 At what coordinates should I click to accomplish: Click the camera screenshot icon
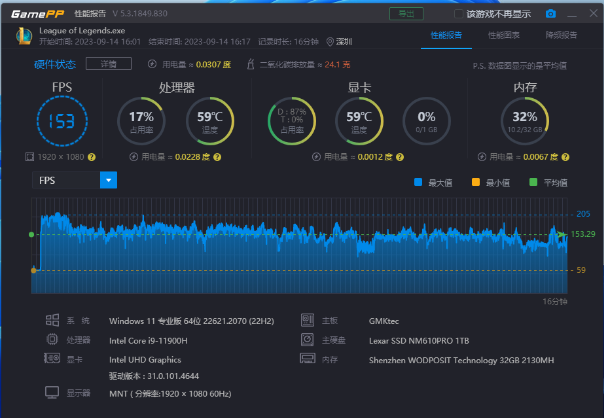tap(550, 14)
